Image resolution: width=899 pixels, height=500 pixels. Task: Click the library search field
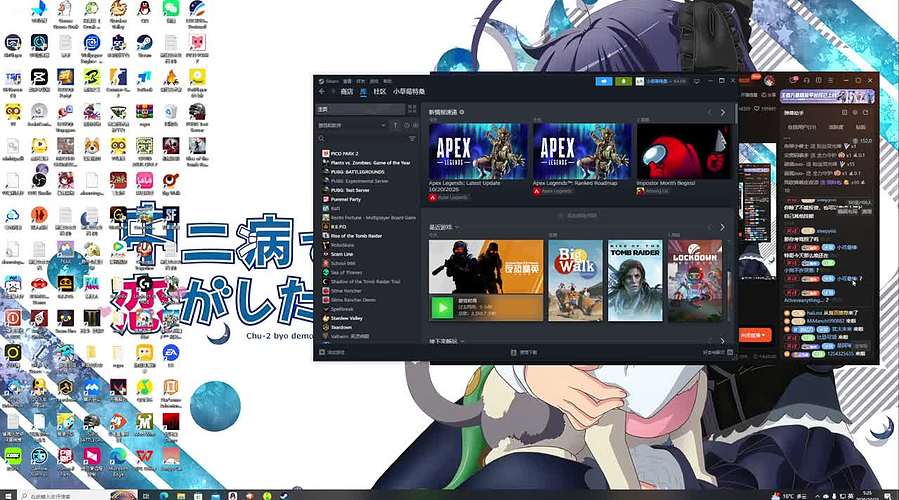coord(362,139)
